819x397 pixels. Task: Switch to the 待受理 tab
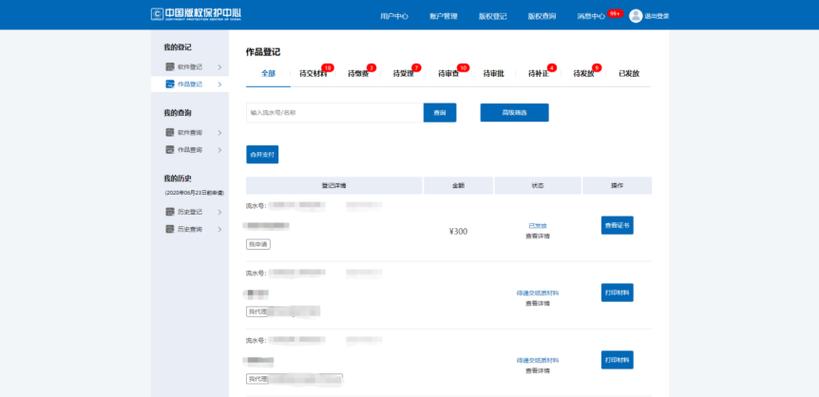403,74
